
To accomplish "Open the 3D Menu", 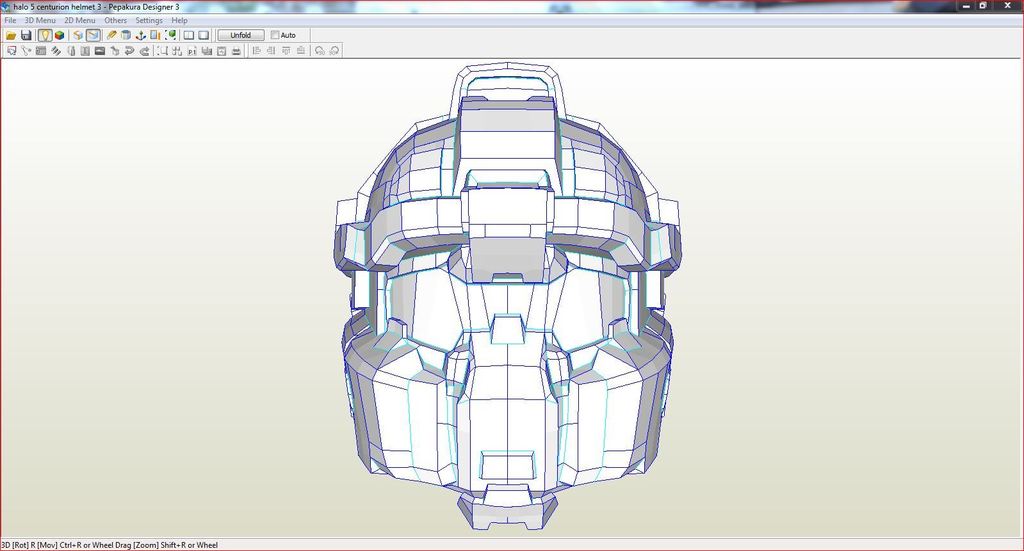I will pyautogui.click(x=40, y=20).
